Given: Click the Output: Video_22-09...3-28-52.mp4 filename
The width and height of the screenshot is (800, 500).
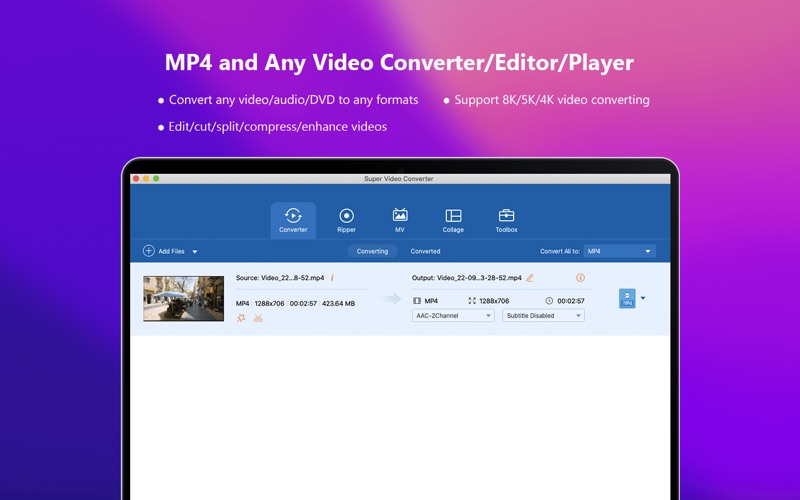Looking at the screenshot, I should pyautogui.click(x=466, y=278).
